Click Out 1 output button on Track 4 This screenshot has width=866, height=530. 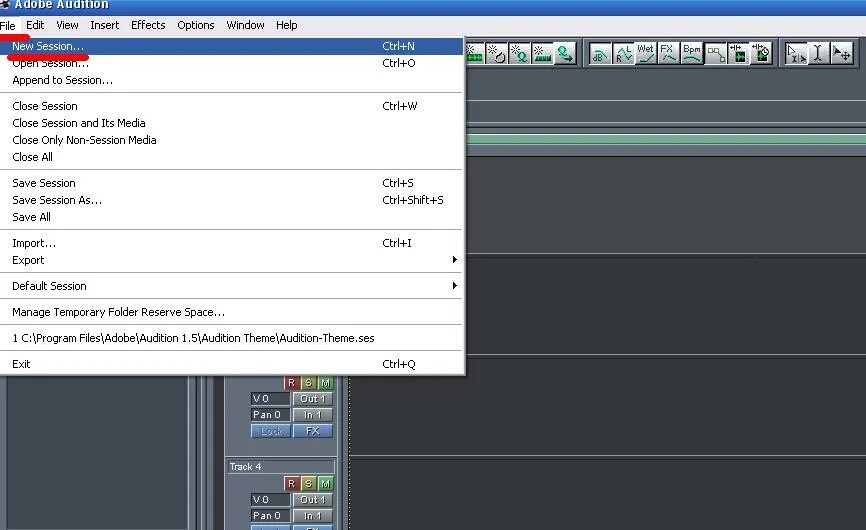(313, 500)
